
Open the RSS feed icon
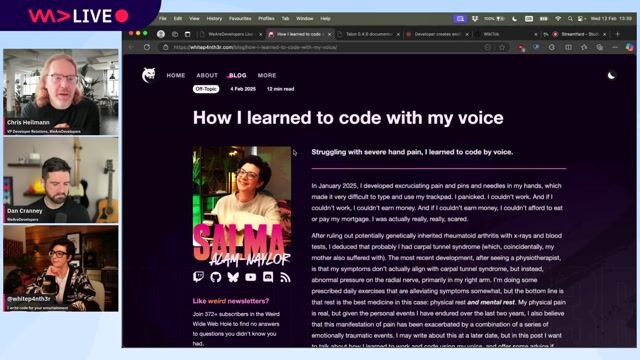tap(285, 278)
